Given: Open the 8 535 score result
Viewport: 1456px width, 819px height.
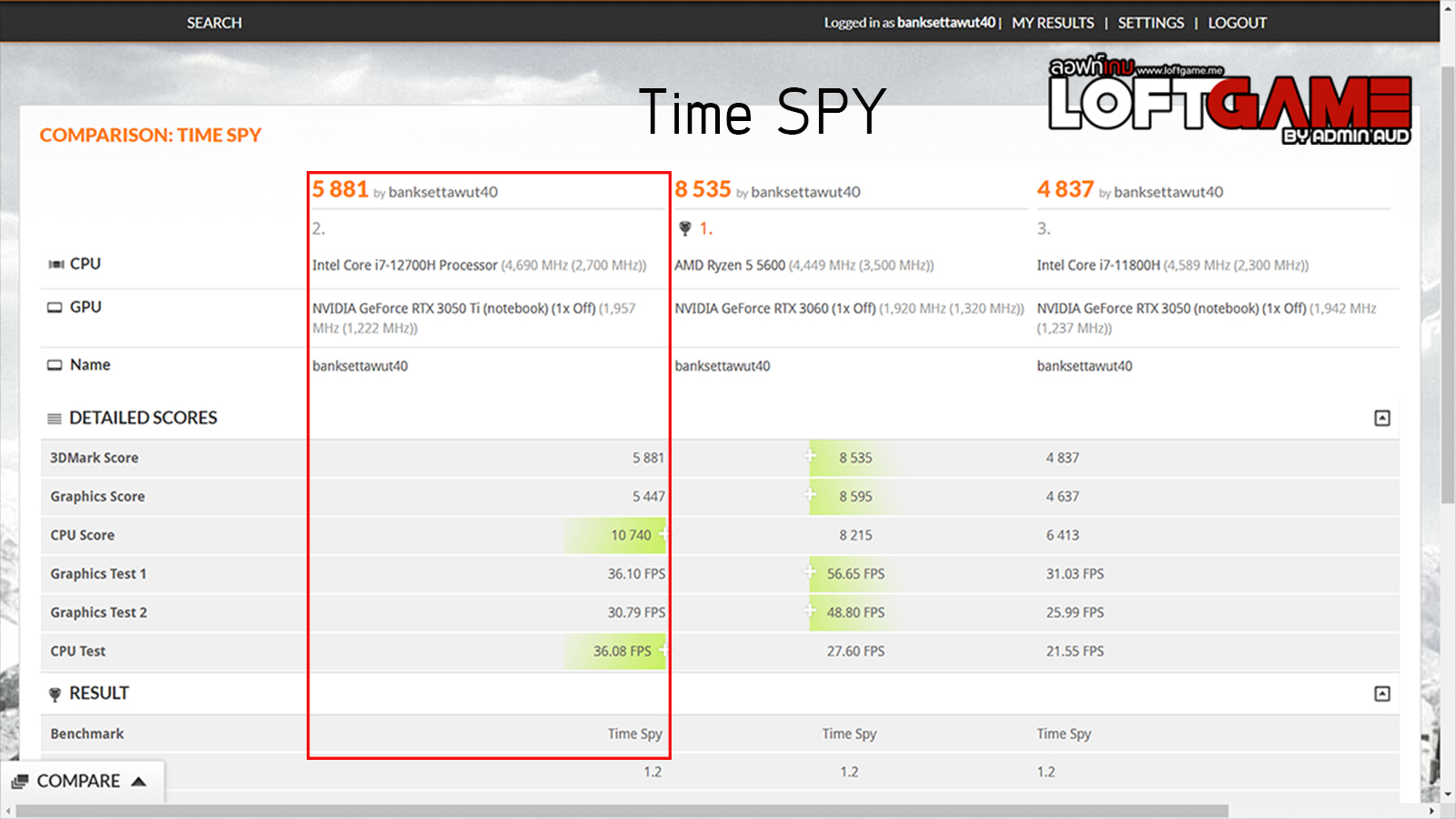Looking at the screenshot, I should tap(703, 189).
